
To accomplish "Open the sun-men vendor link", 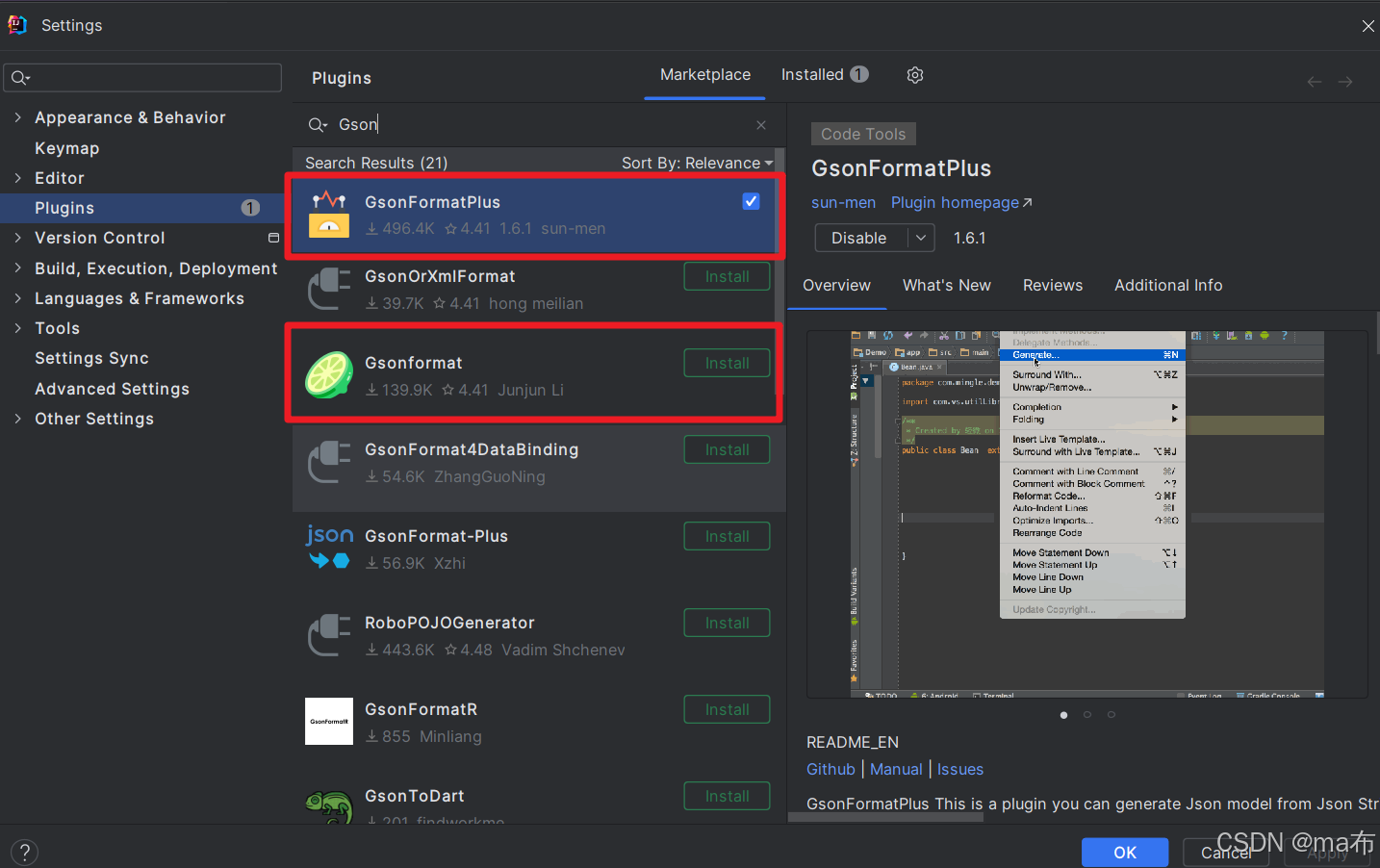I will (x=843, y=203).
